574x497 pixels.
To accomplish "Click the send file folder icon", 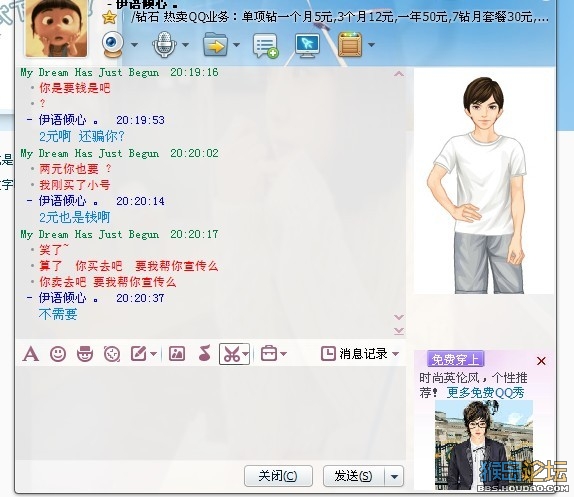I will (216, 45).
